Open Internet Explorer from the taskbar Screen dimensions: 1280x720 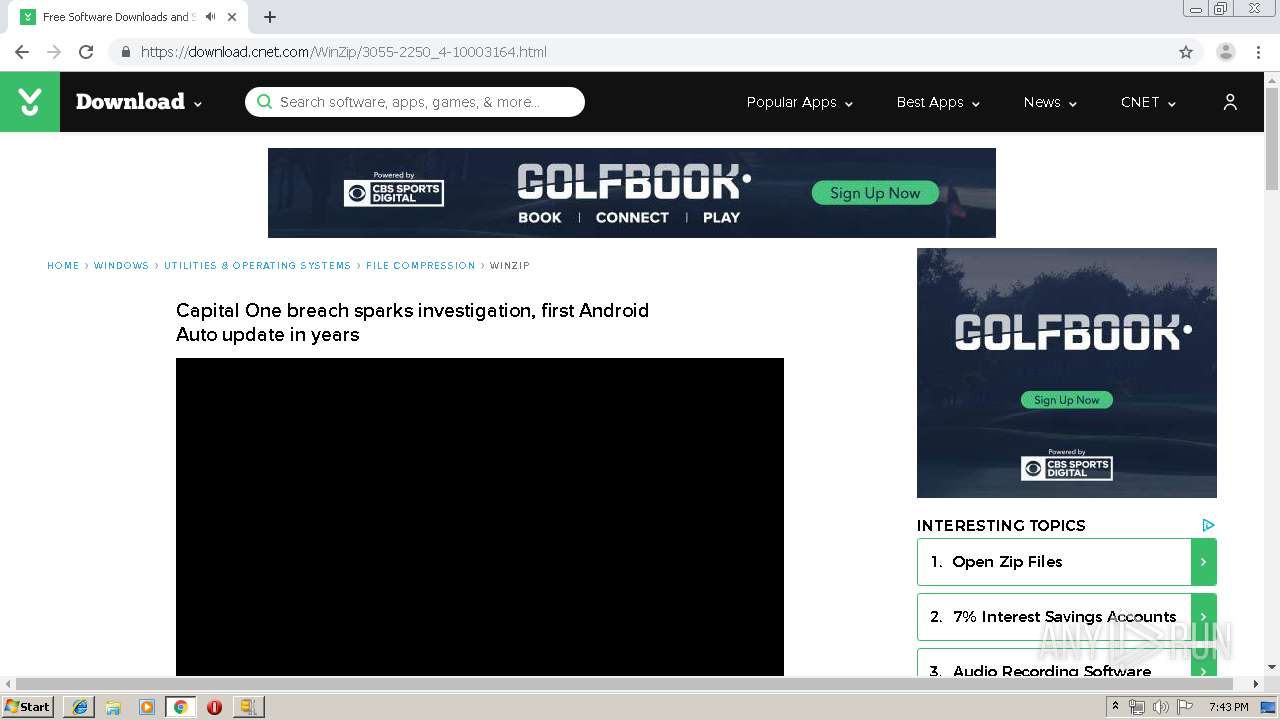click(79, 707)
